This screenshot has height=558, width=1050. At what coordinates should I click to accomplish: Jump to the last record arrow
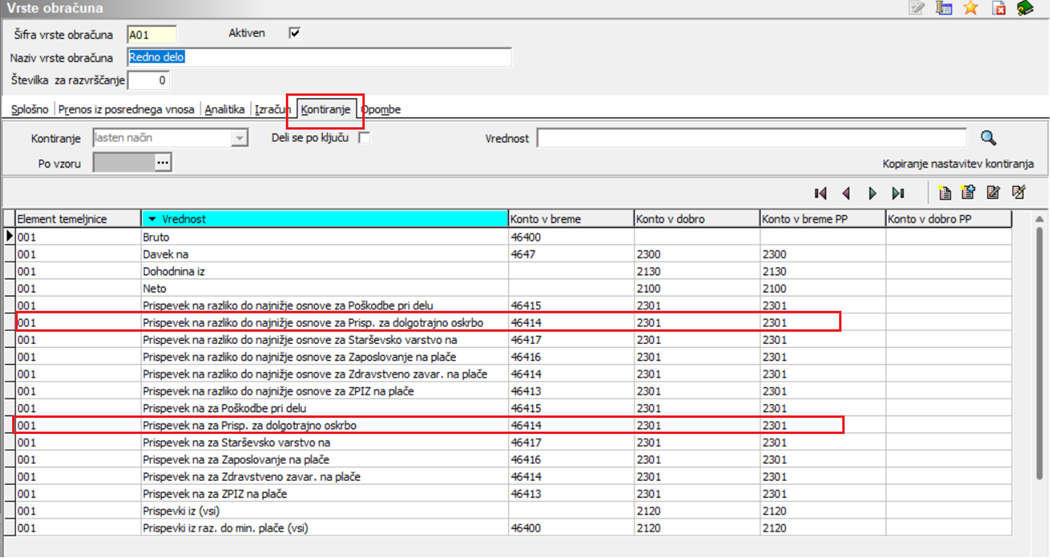click(x=898, y=193)
